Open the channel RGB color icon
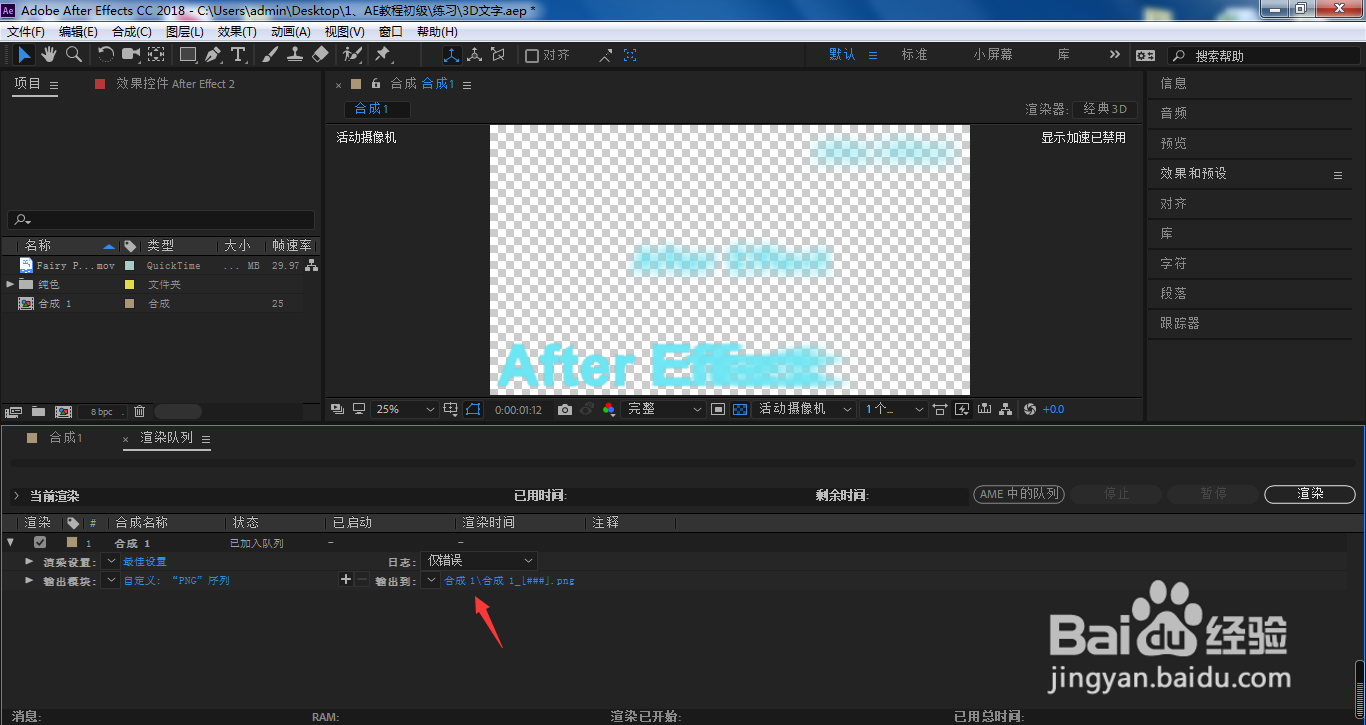 pos(609,409)
